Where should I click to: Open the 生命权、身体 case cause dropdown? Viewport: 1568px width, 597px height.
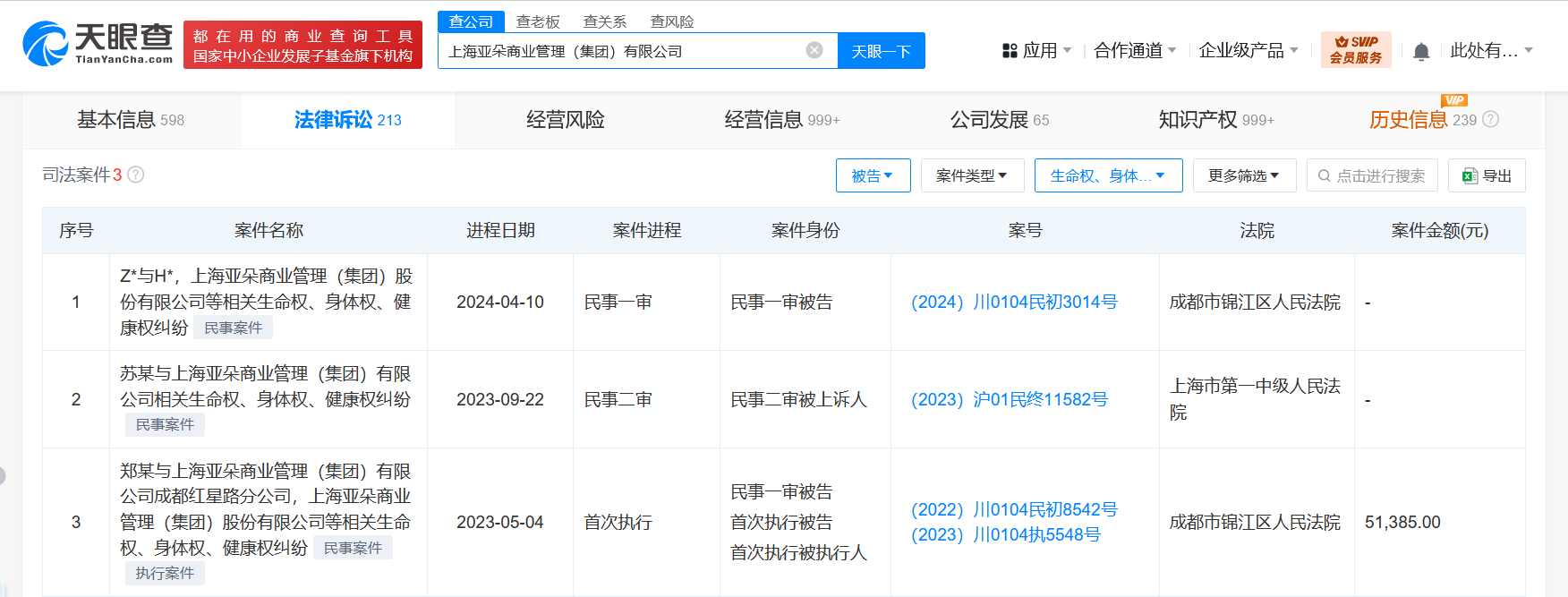(1107, 175)
